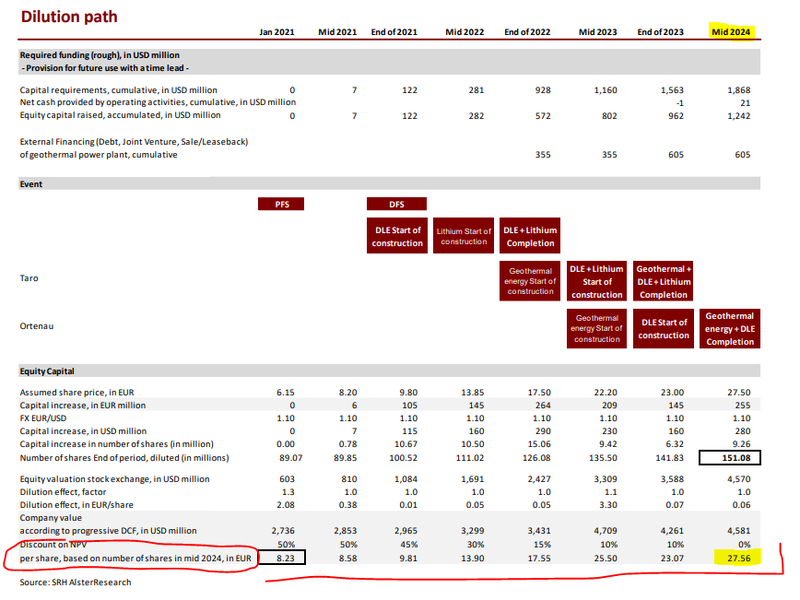Click the "Taro" row label
This screenshot has width=800, height=600.
pos(29,278)
